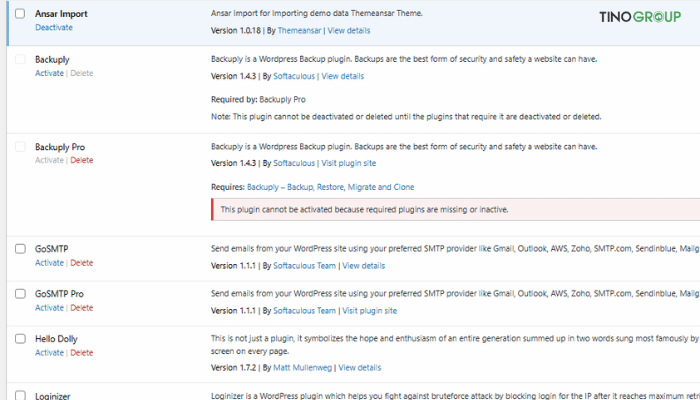
Task: Delete the Backuply Pro plugin
Action: pos(82,160)
